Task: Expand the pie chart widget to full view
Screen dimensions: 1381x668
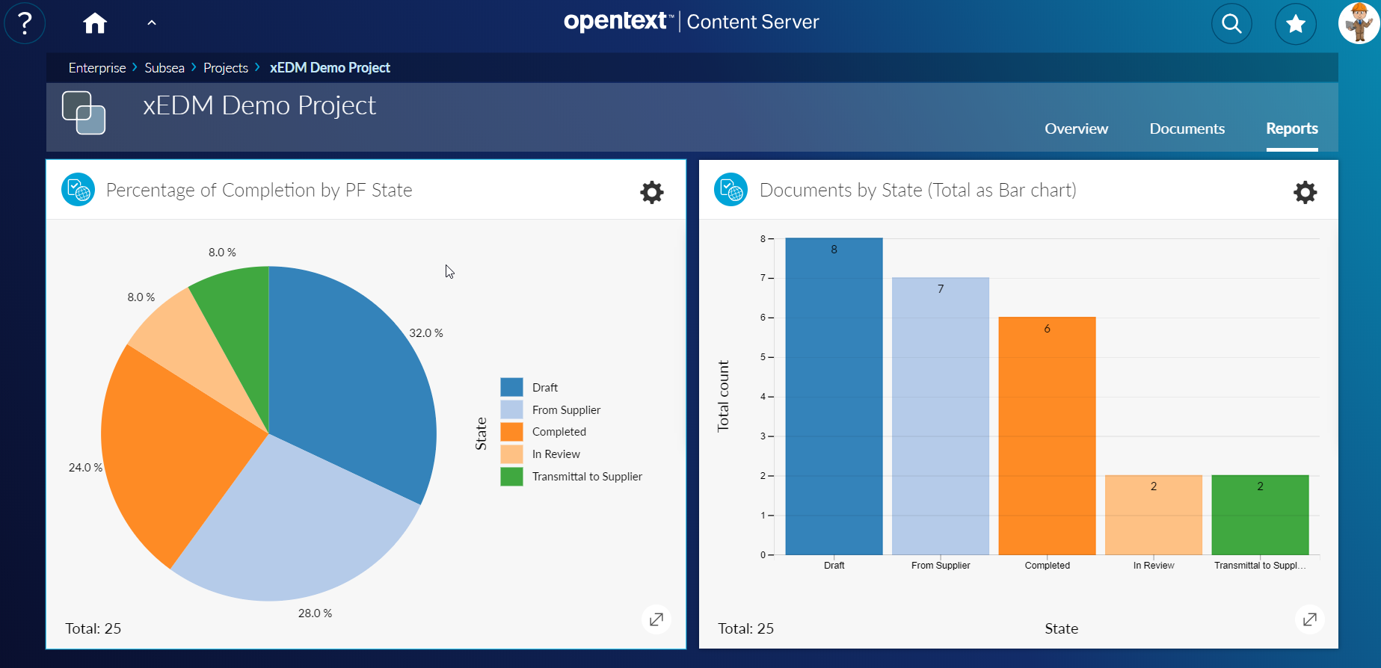Action: tap(656, 620)
